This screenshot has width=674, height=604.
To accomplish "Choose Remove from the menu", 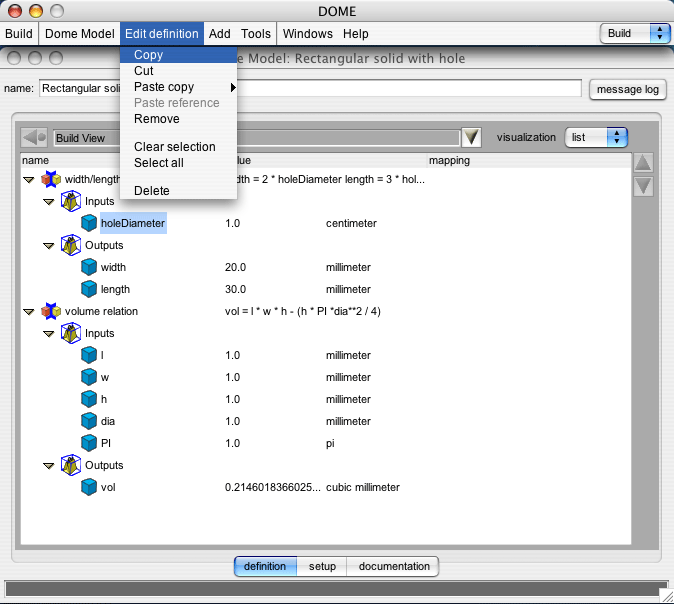I will tap(178, 119).
